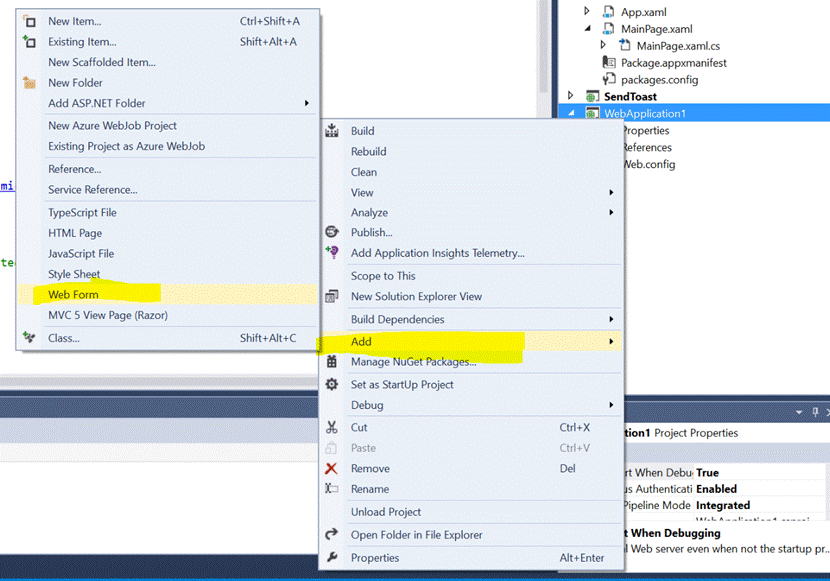The height and width of the screenshot is (581, 830).
Task: Click the Integrated value for Pipeline Mode
Action: click(x=723, y=505)
